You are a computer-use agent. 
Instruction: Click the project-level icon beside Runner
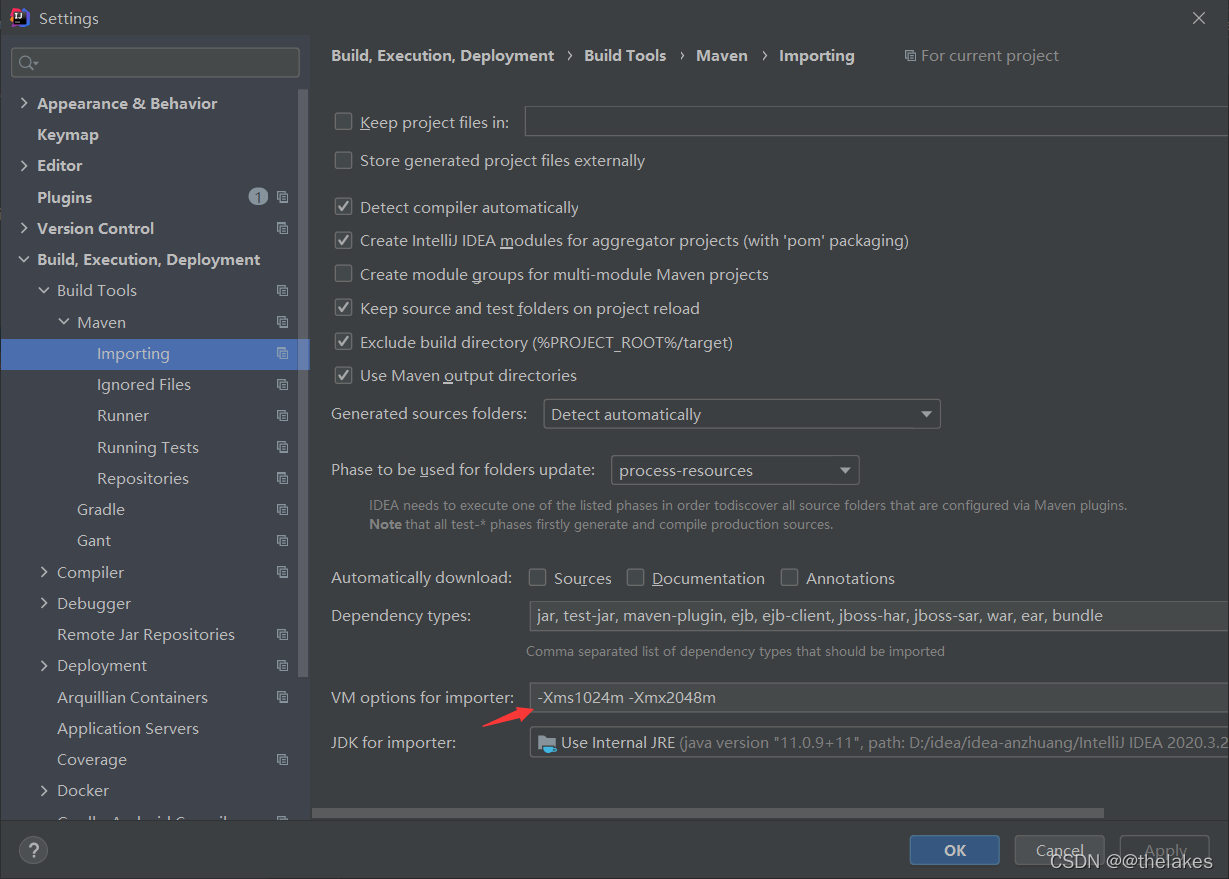(283, 416)
